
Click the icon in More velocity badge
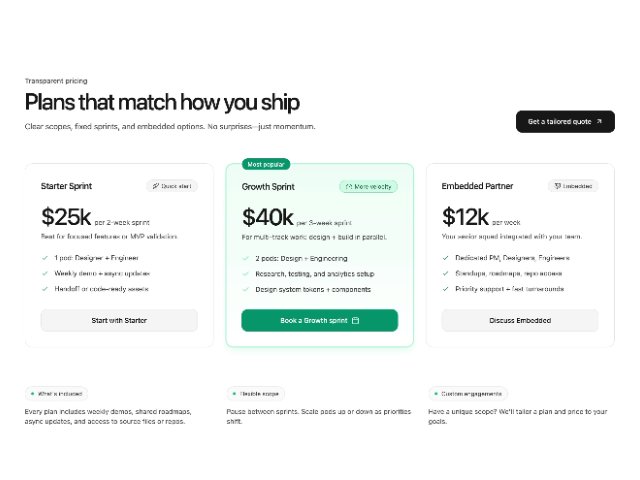348,186
